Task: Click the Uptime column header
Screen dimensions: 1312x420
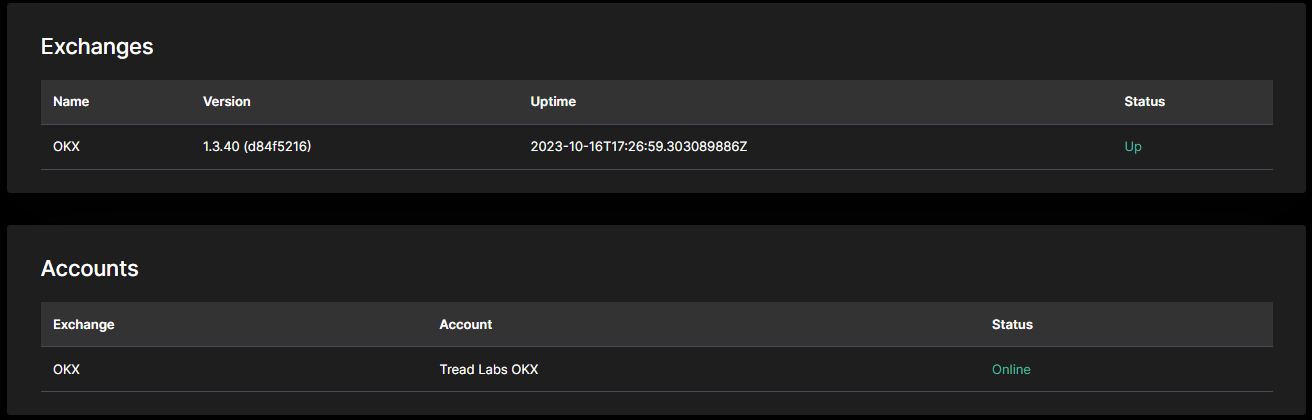Action: click(x=553, y=101)
